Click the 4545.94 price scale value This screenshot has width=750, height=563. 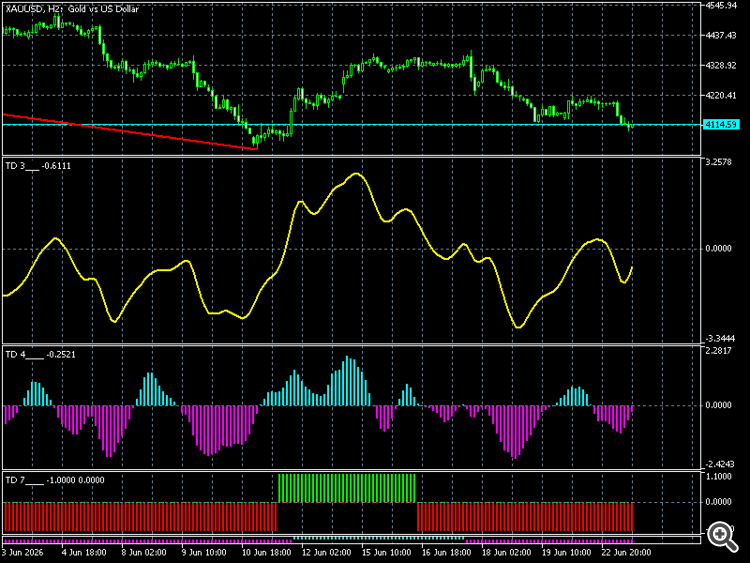tap(721, 6)
